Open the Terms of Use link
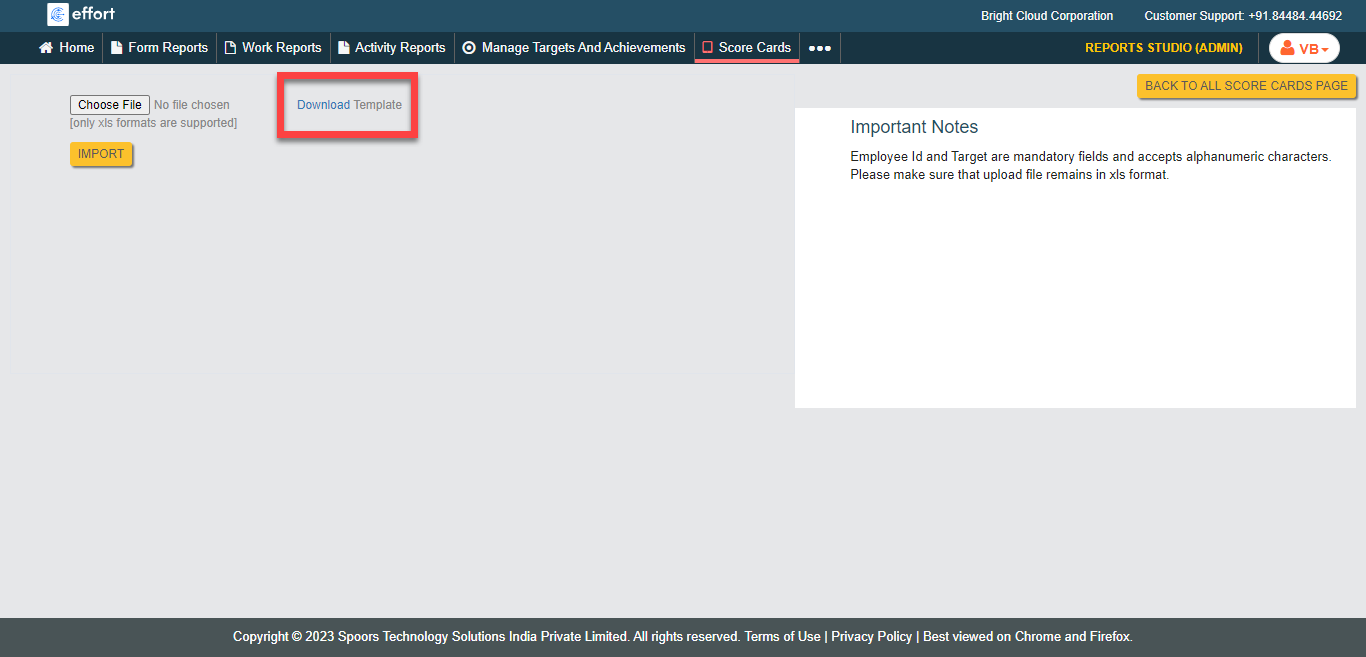 click(782, 637)
